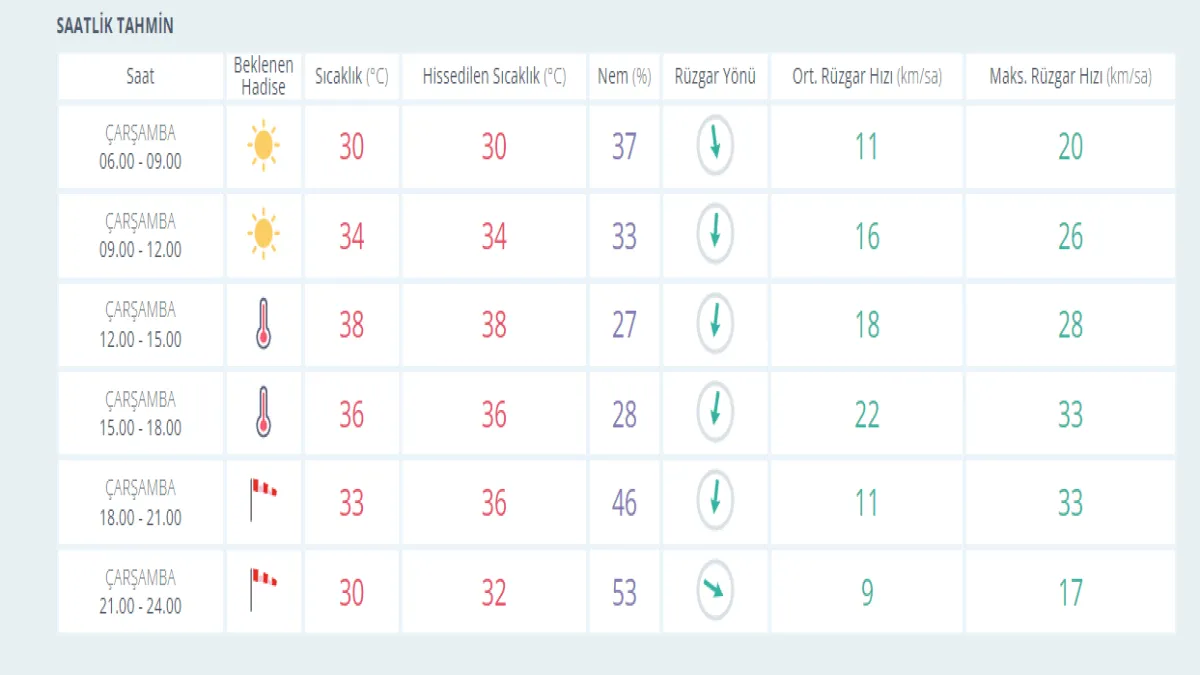Select the ÇARŞAMBA 15.00 - 18.00 time cell
Viewport: 1200px width, 675px height.
pyautogui.click(x=141, y=414)
